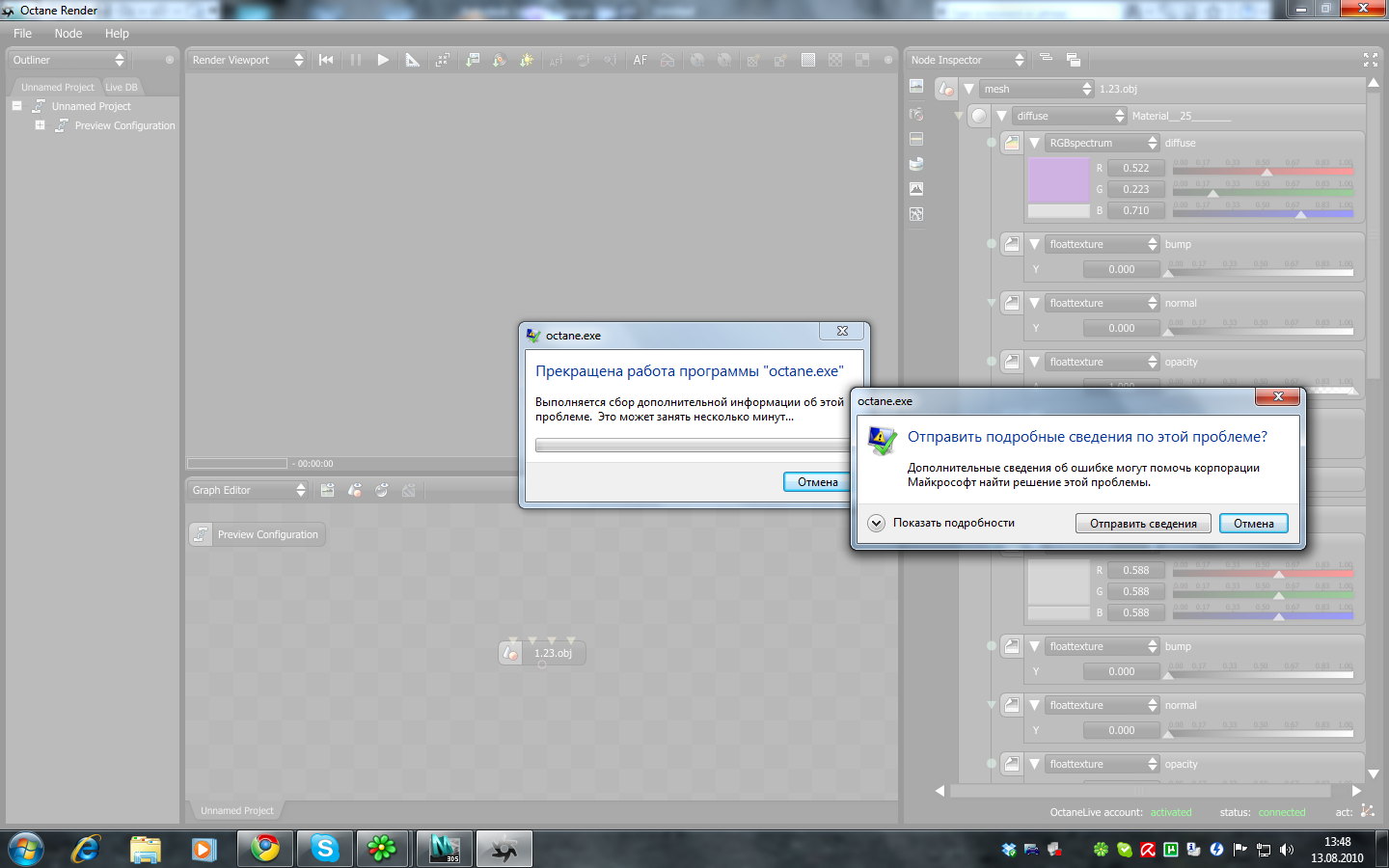Open the Help menu
The width and height of the screenshot is (1389, 868).
click(117, 33)
